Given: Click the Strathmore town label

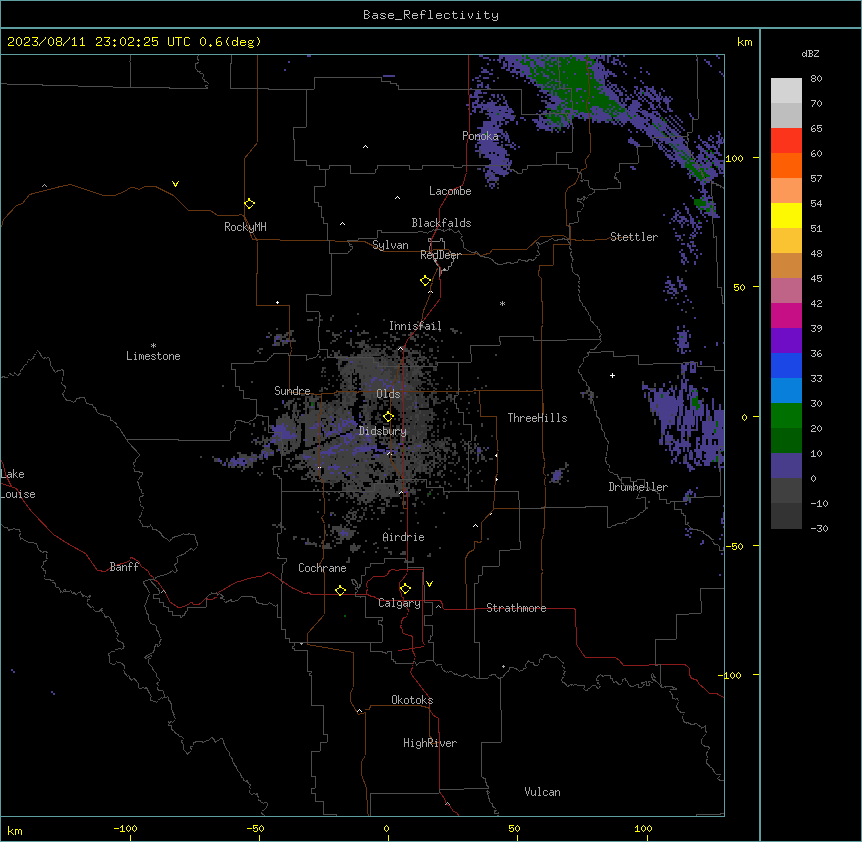Looking at the screenshot, I should (516, 608).
